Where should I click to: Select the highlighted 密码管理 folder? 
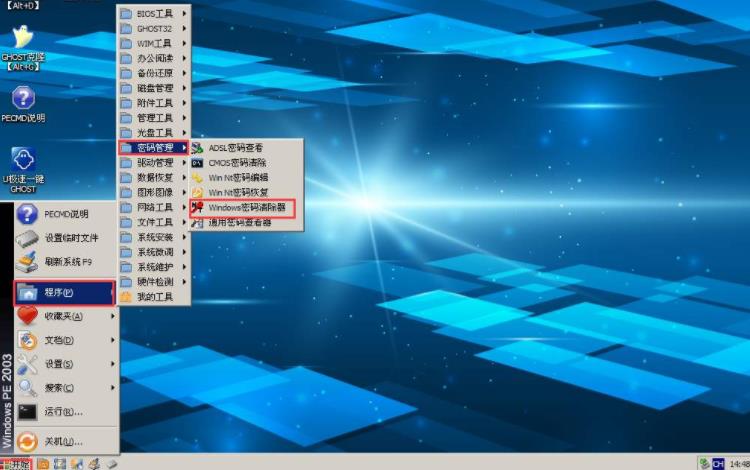[154, 148]
